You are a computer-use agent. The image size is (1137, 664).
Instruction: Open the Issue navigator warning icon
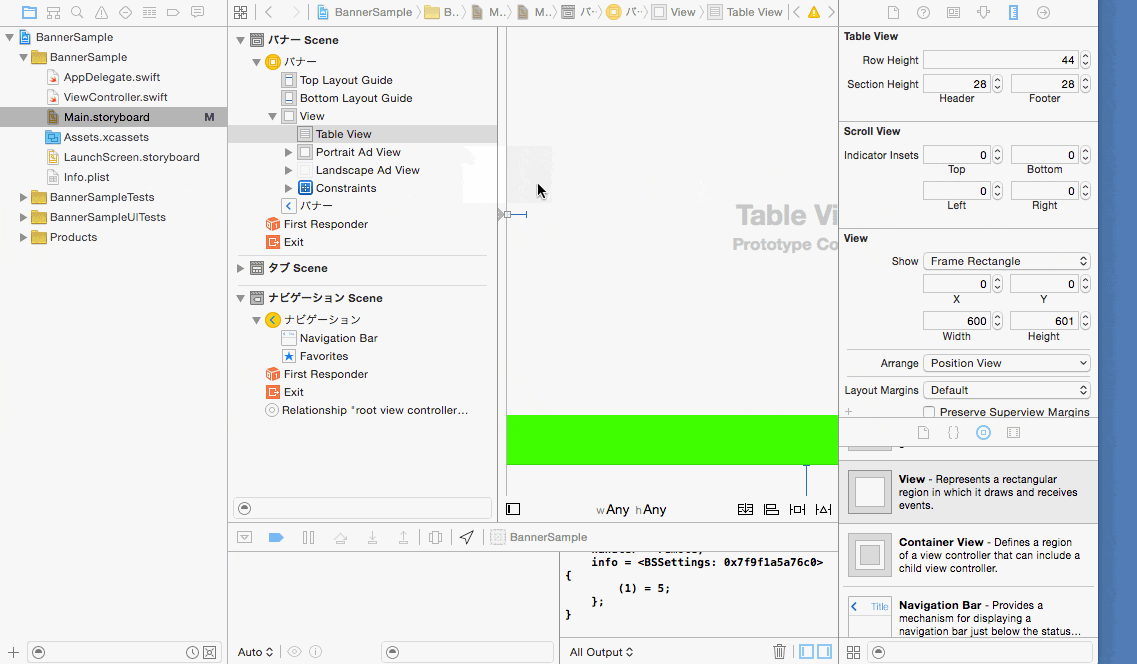coord(102,12)
